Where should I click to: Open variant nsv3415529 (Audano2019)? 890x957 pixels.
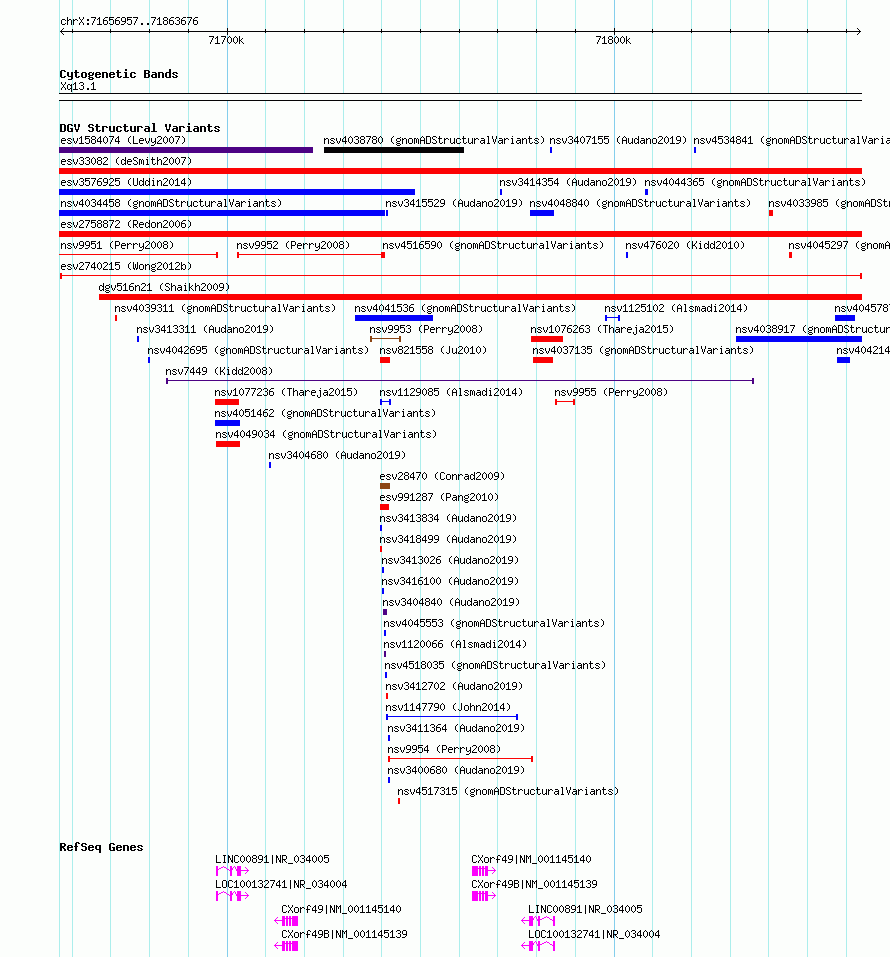tap(454, 203)
